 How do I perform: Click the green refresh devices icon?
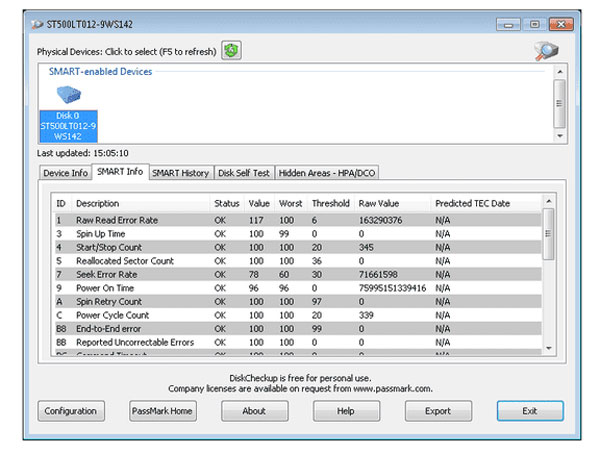(x=231, y=50)
